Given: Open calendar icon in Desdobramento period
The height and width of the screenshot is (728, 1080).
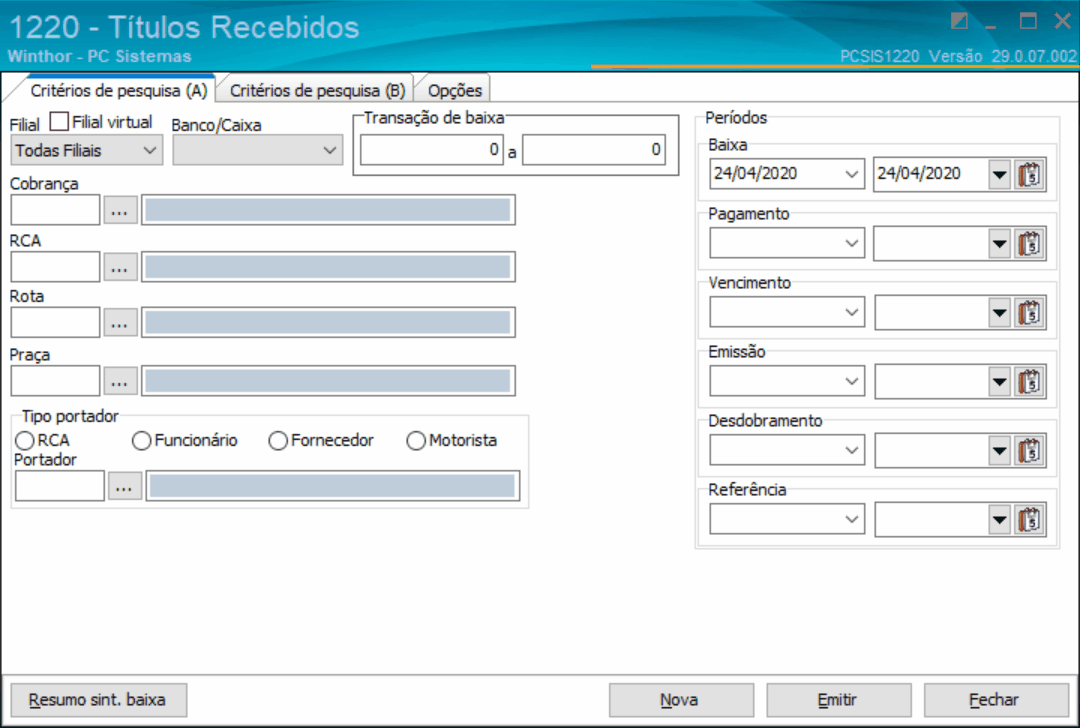Looking at the screenshot, I should (1030, 450).
